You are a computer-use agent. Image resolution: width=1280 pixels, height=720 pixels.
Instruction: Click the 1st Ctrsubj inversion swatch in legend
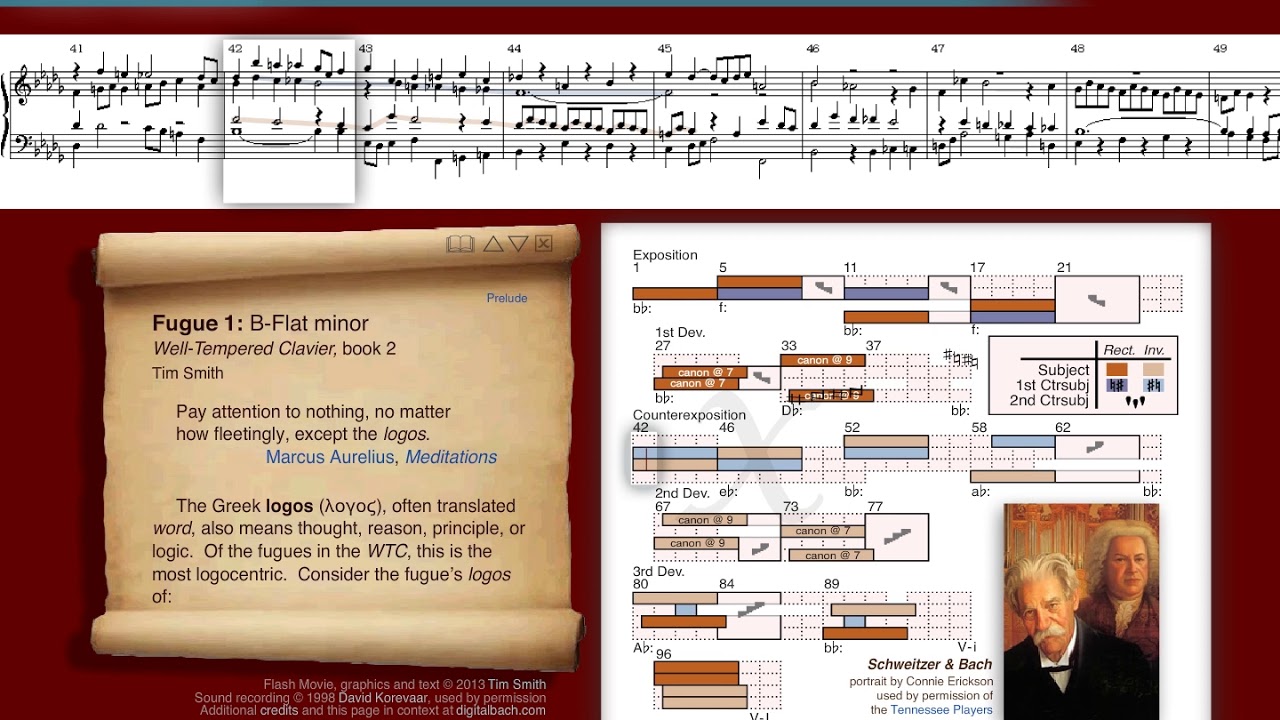(x=1153, y=385)
